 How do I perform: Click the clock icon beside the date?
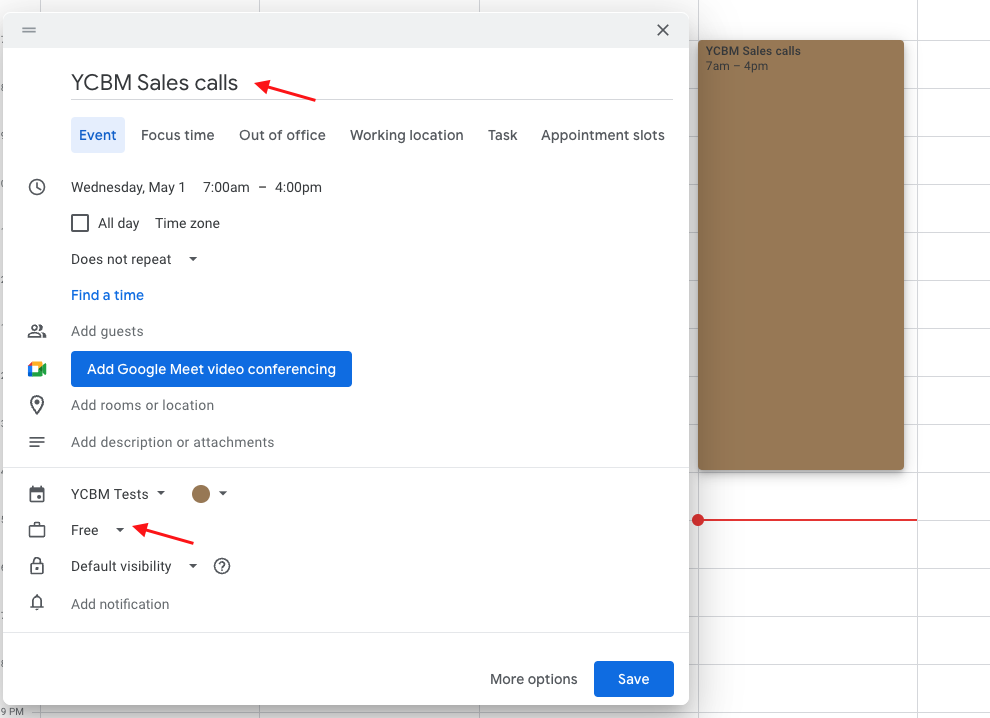(37, 187)
